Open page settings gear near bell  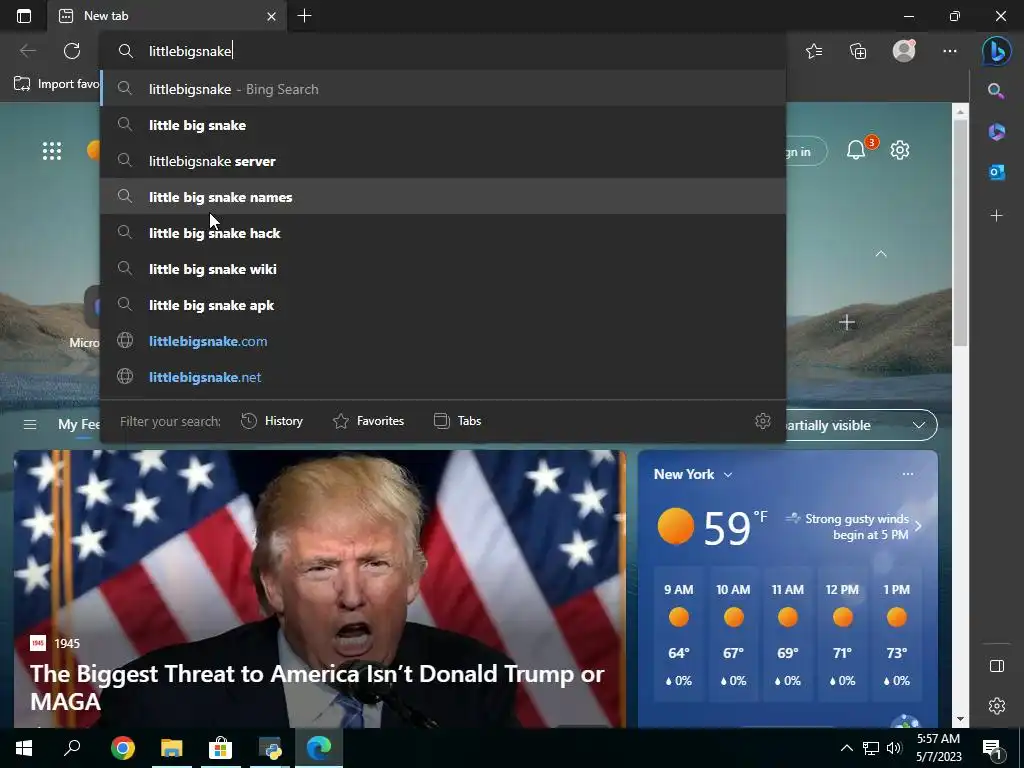click(900, 150)
